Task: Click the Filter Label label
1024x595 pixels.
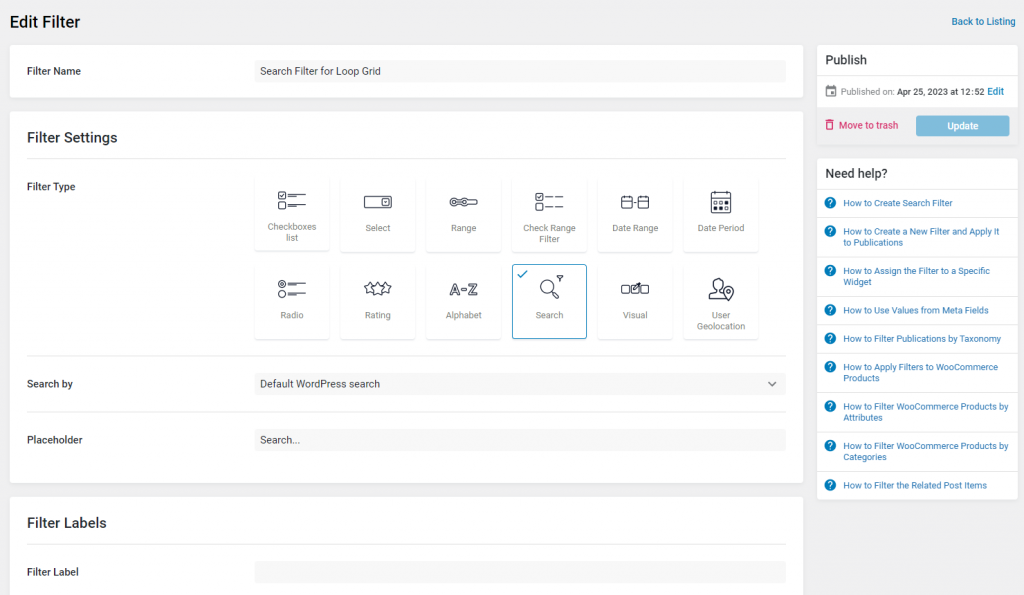Action: (52, 572)
